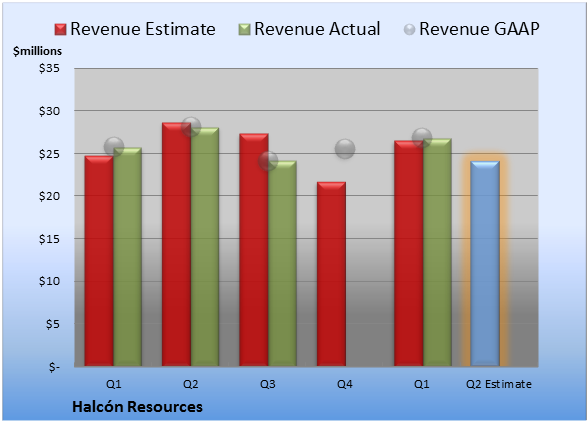
Task: Select the "Revenue Actual" legend label
Action: pos(317,29)
